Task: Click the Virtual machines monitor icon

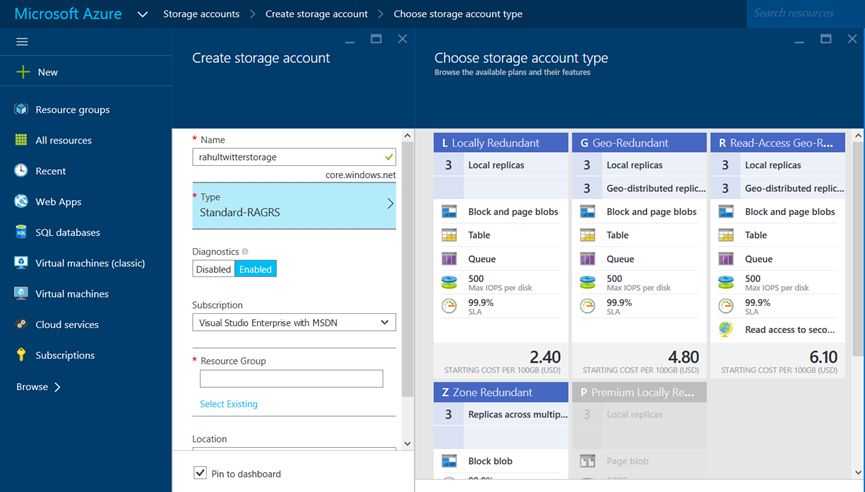Action: [x=21, y=293]
